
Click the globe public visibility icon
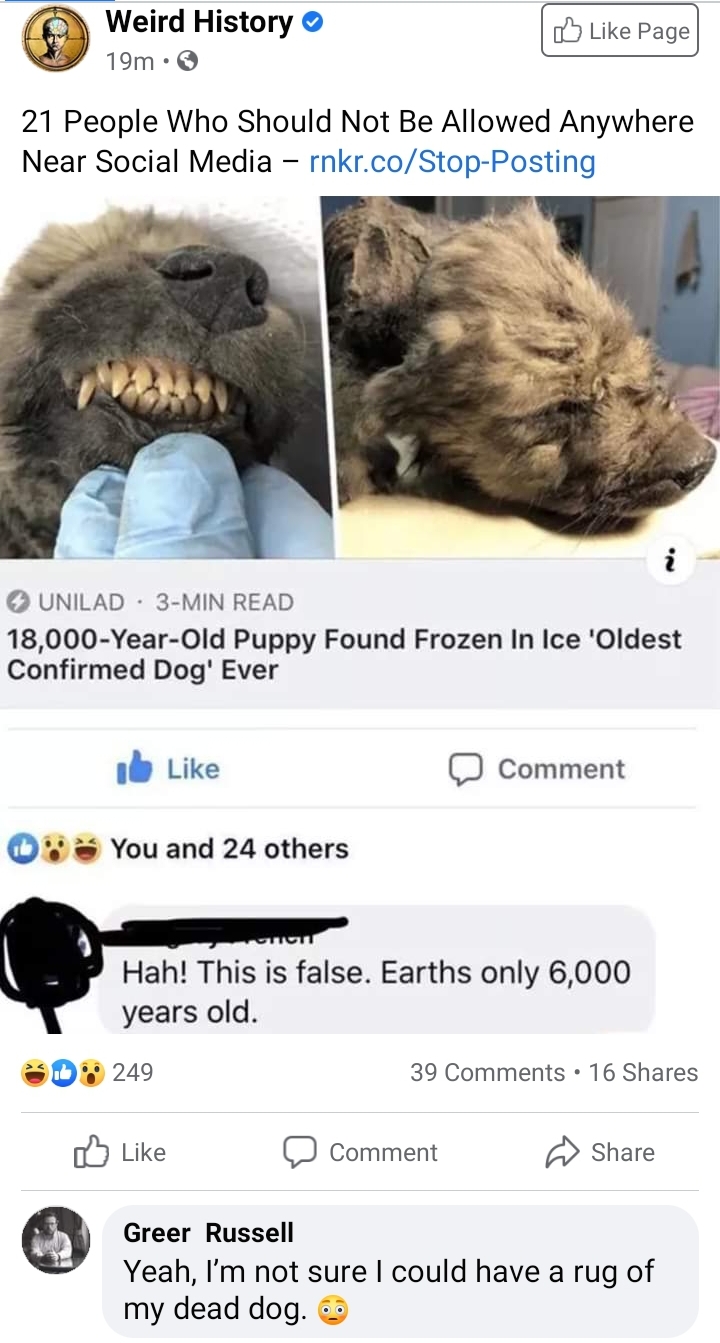tap(186, 62)
